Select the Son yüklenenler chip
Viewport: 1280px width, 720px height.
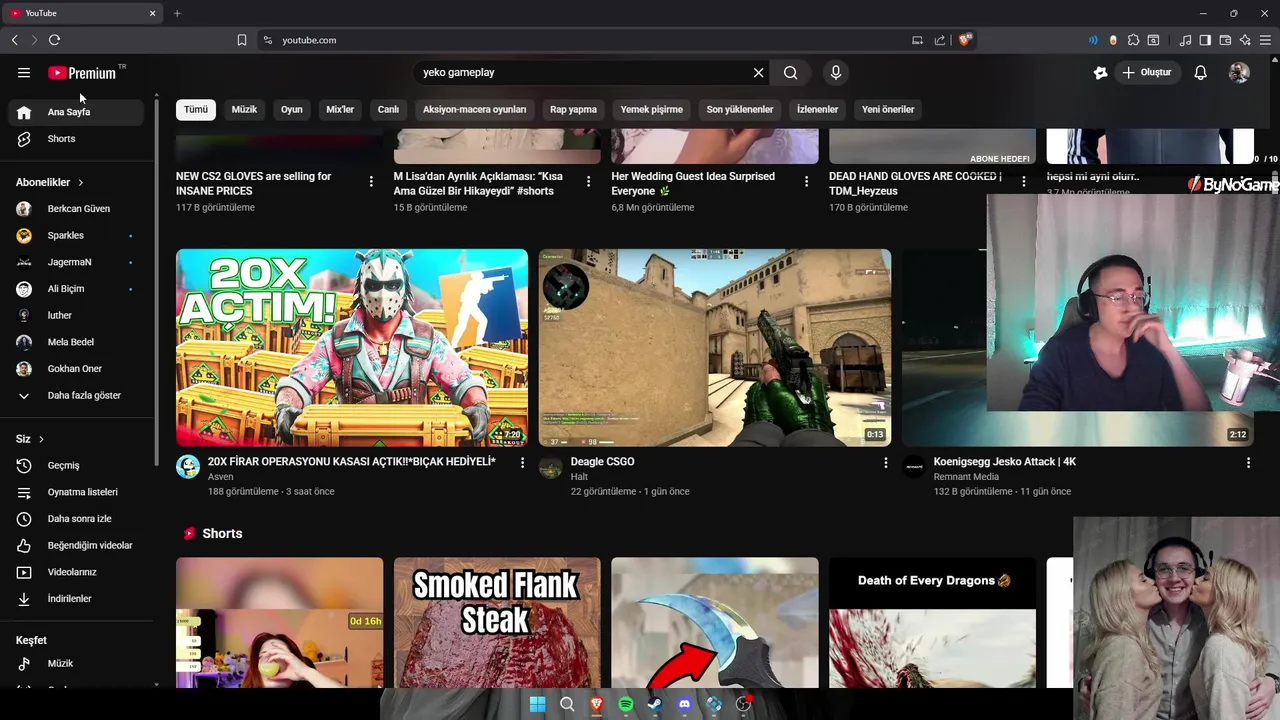[740, 109]
